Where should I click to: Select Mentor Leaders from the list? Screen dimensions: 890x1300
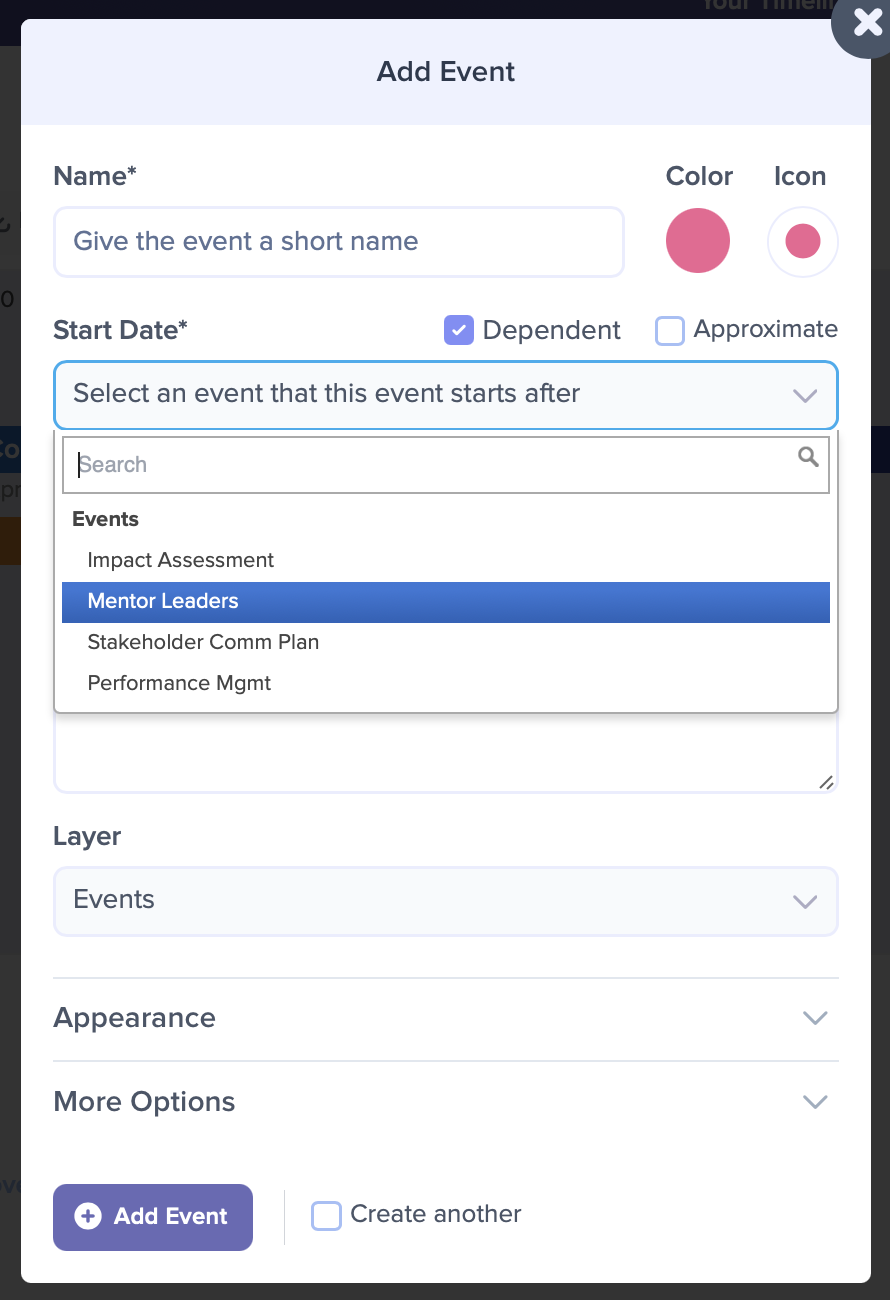(445, 602)
